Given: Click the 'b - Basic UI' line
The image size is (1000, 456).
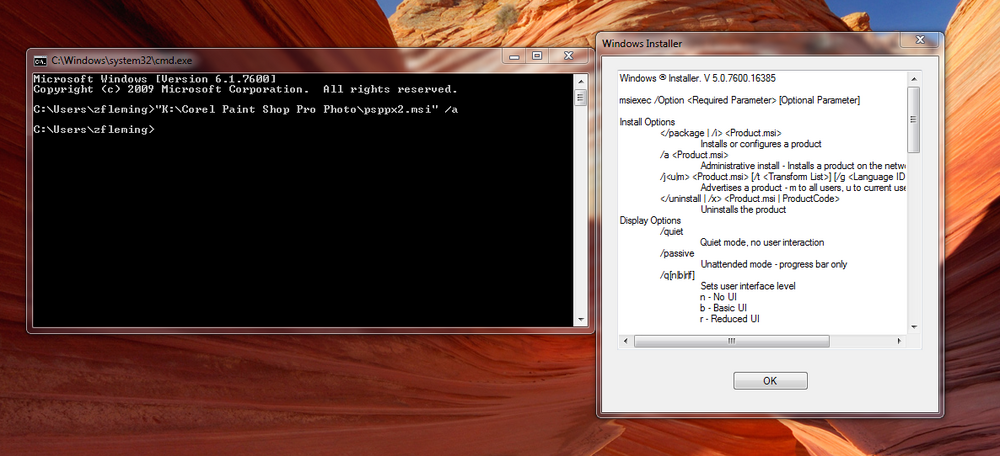Looking at the screenshot, I should (x=723, y=308).
